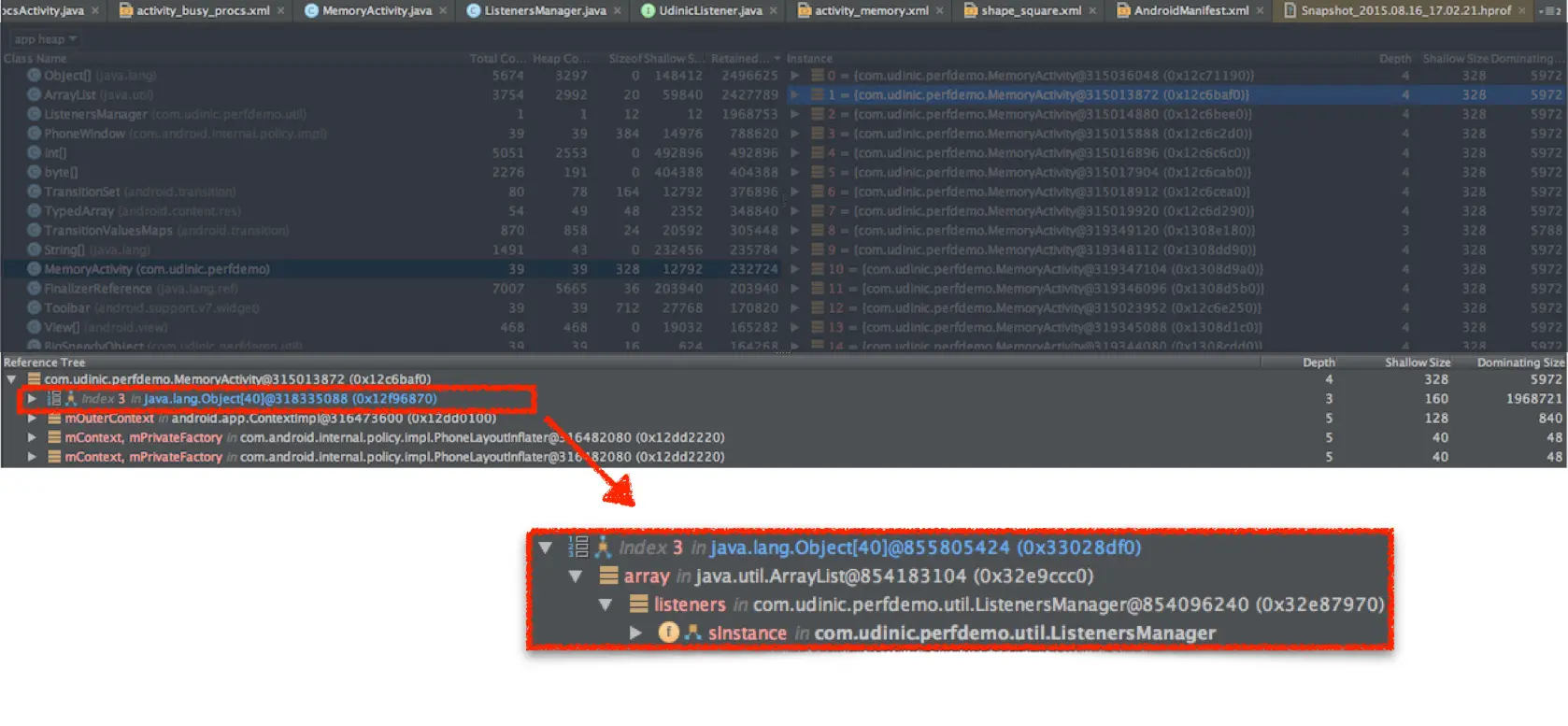The height and width of the screenshot is (726, 1568).
Task: Switch to the AndroidManifest.xml tab
Action: click(1190, 10)
